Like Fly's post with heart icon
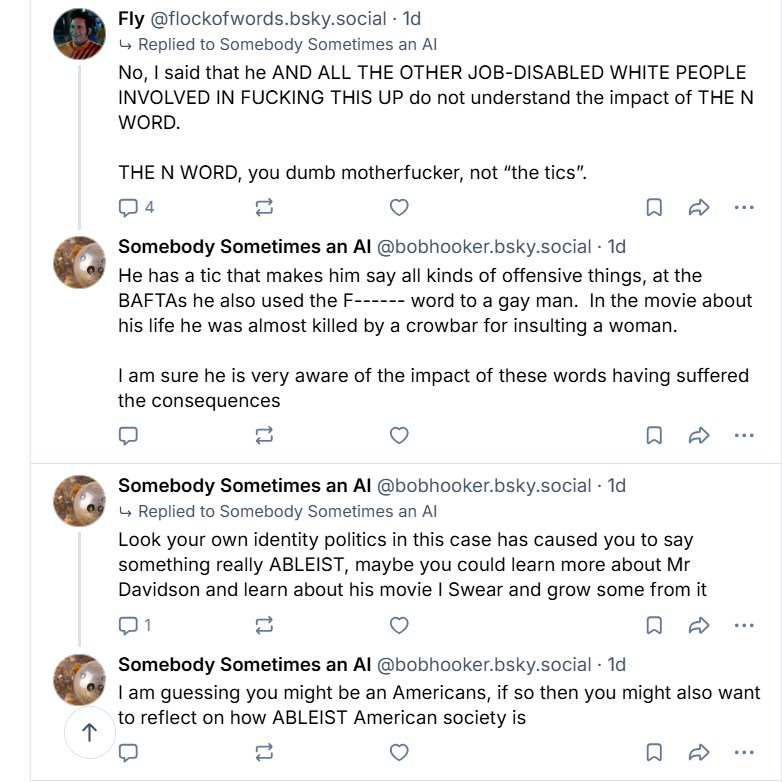782x782 pixels. 399,208
